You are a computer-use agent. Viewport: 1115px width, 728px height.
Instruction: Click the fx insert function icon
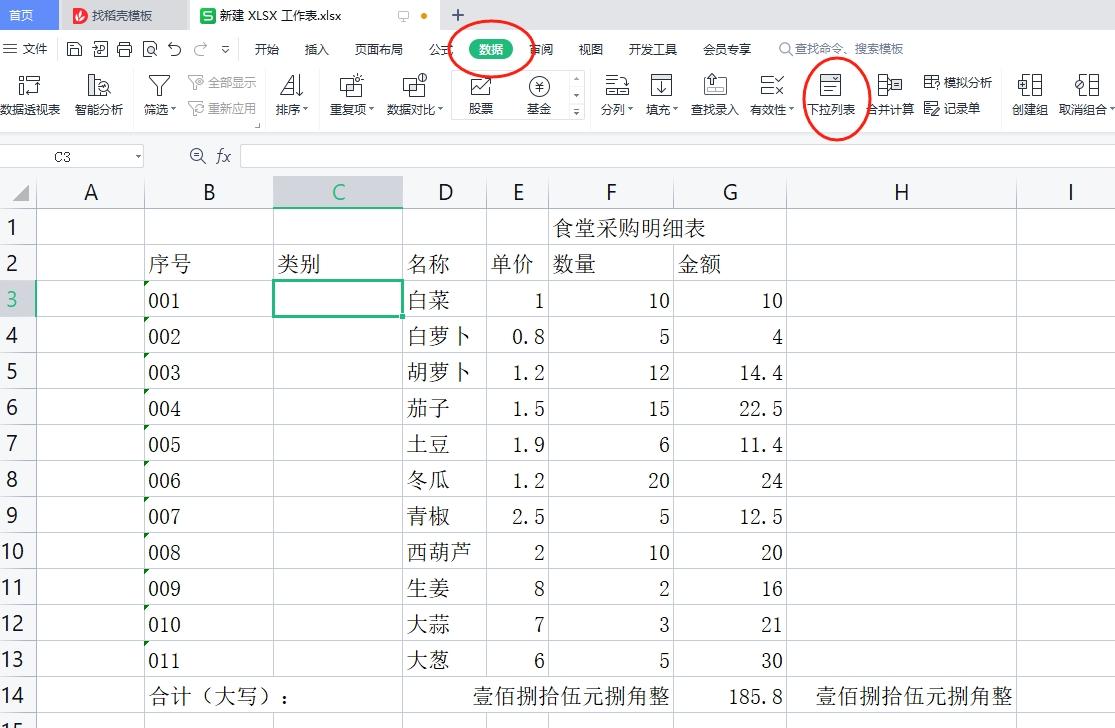tap(223, 156)
